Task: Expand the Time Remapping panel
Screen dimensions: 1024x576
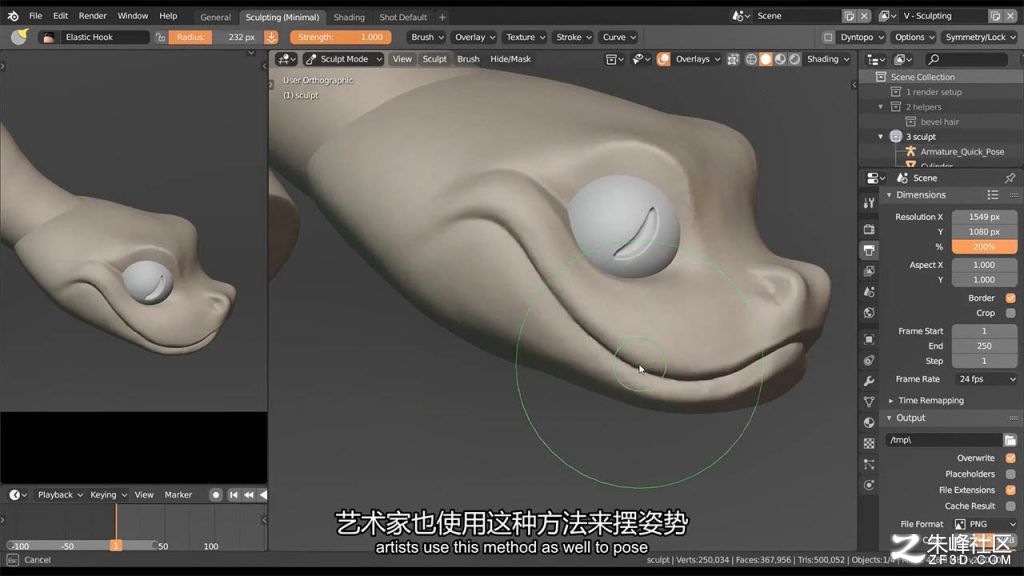Action: point(930,400)
